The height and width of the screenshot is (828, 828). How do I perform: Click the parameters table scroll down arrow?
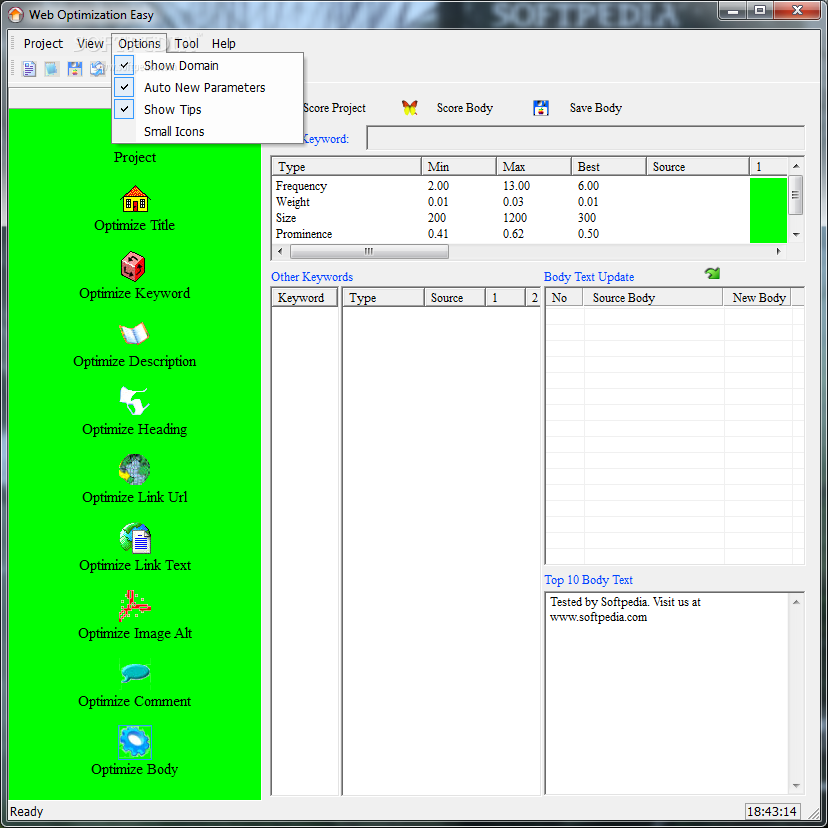pos(796,234)
